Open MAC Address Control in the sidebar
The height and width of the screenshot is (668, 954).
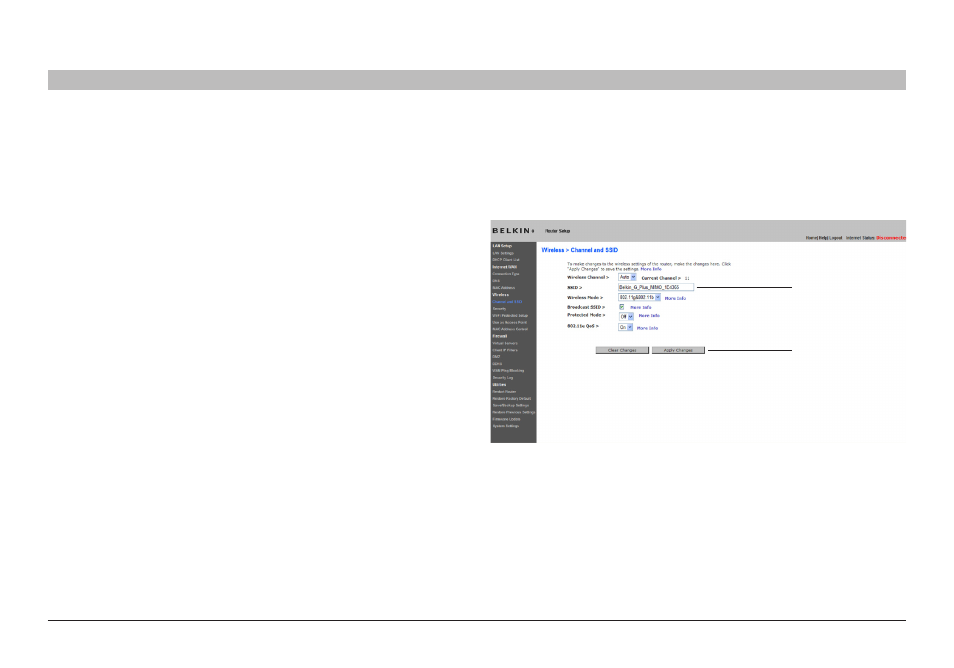510,329
